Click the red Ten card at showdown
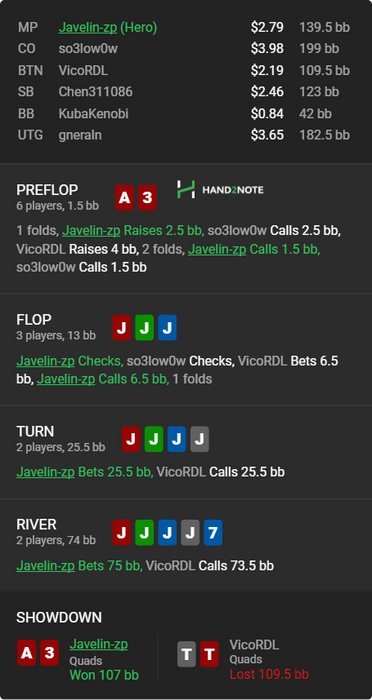This screenshot has height=700, width=372. (x=209, y=654)
